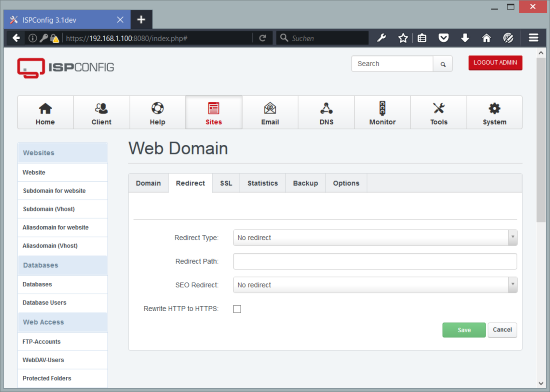Open Aliasdomain for website link
This screenshot has width=550, height=392.
point(62,228)
